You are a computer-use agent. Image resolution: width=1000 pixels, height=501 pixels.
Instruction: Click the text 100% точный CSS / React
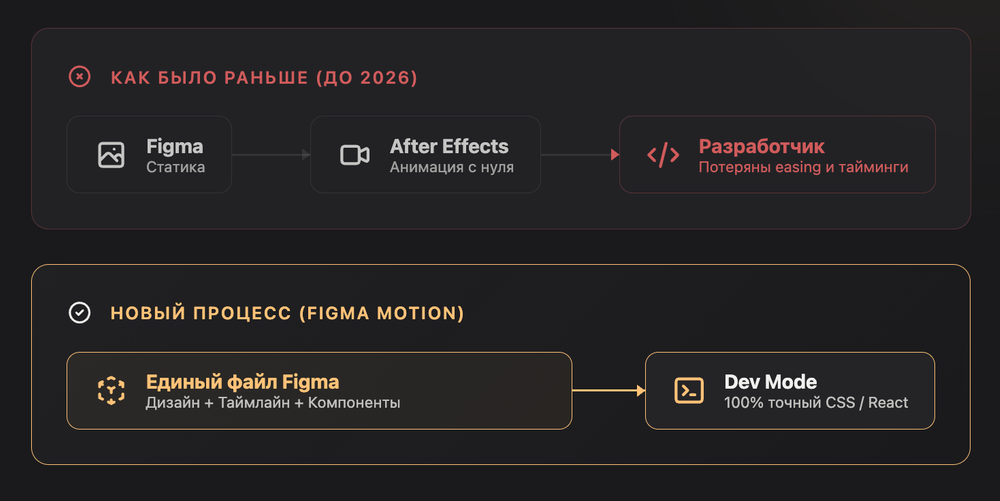[x=816, y=403]
